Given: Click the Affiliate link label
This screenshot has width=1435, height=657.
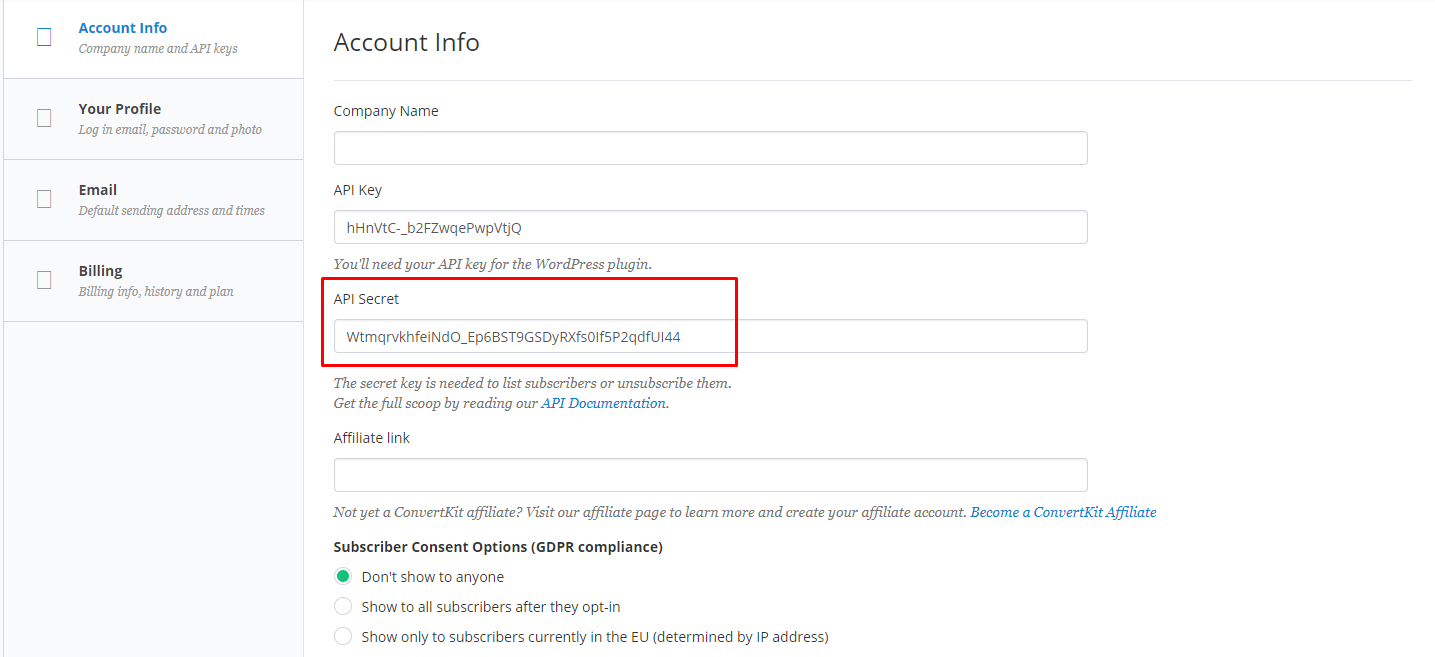Looking at the screenshot, I should (x=372, y=438).
